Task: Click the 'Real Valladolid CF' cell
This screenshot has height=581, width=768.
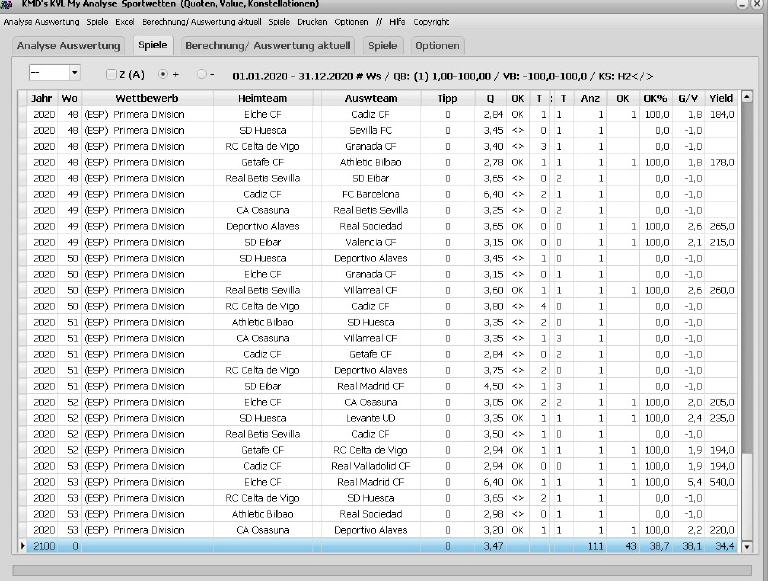Action: pyautogui.click(x=371, y=466)
